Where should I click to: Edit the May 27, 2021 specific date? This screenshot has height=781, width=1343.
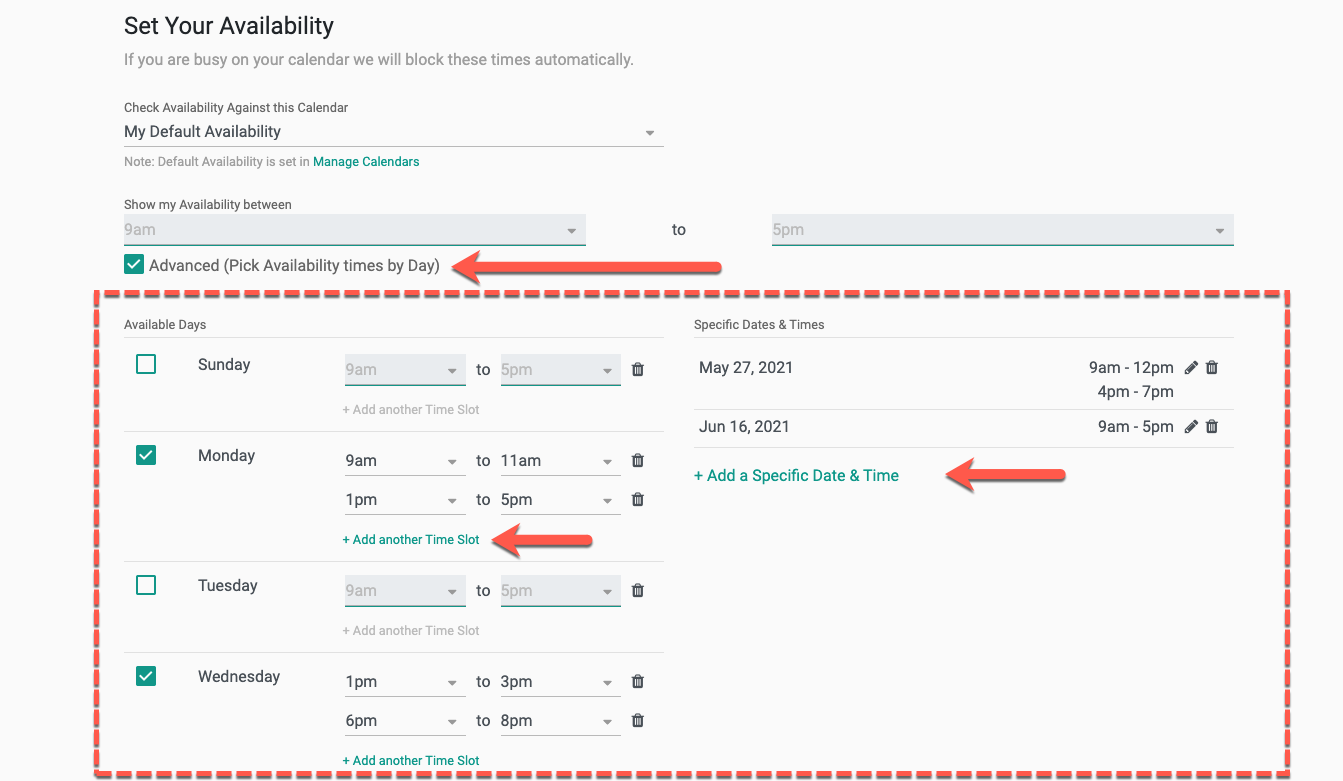click(1191, 367)
